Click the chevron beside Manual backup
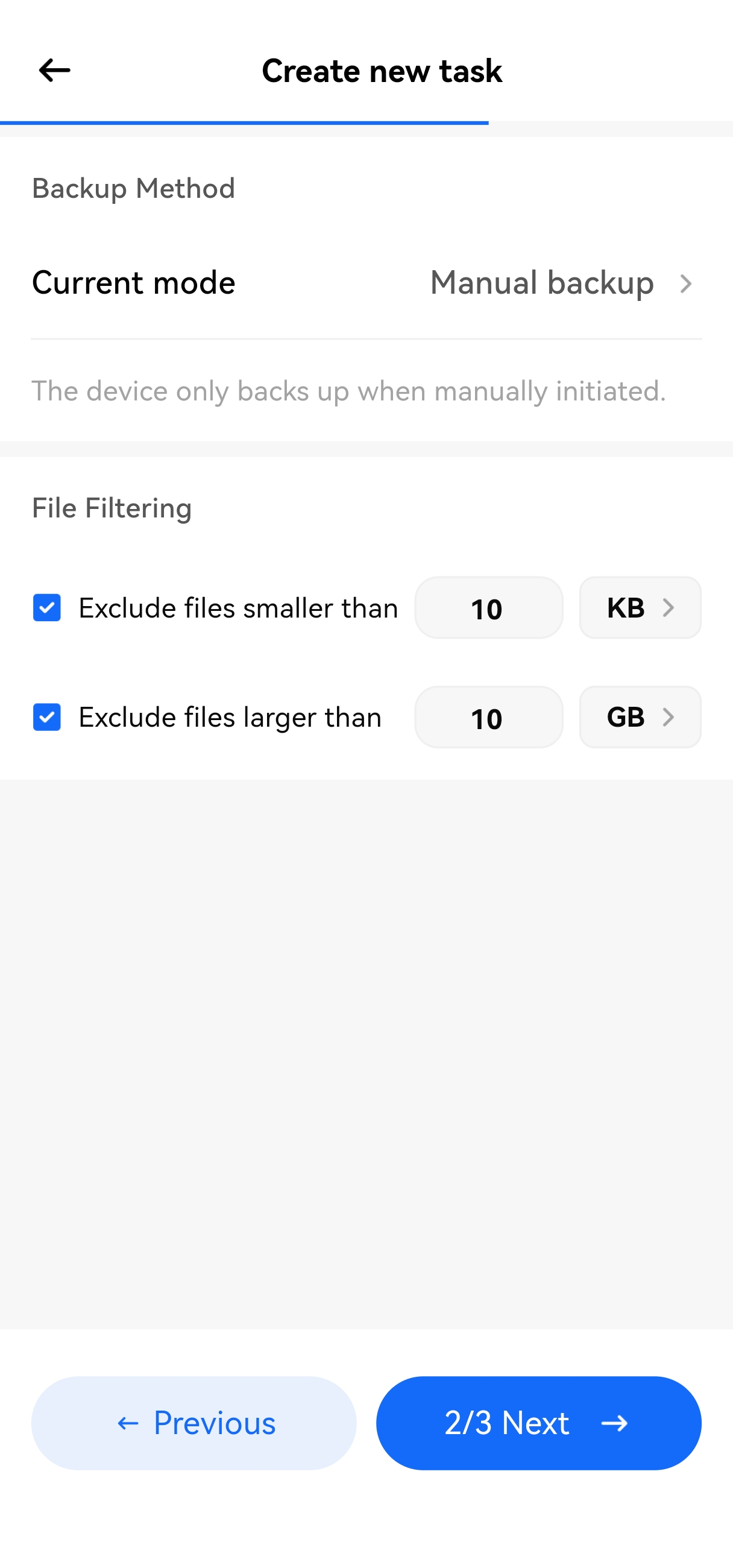This screenshot has width=733, height=1568. click(x=685, y=283)
